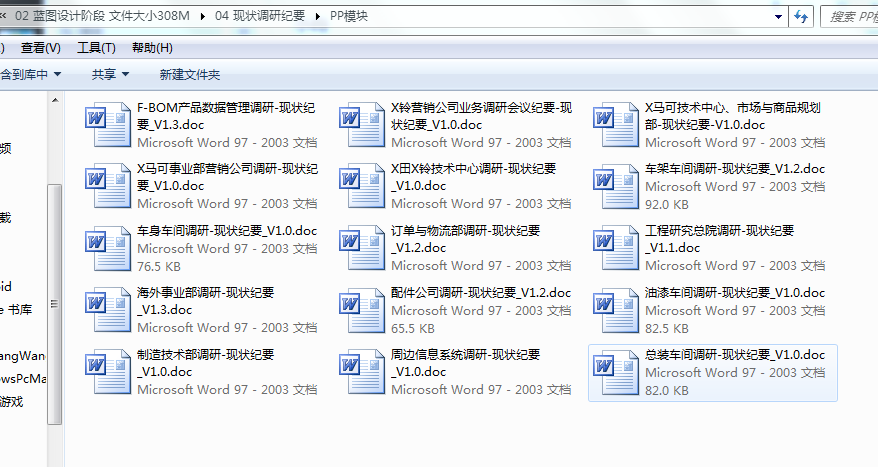The image size is (878, 467).
Task: Open the 含到库中 dropdown menu
Action: coord(31,74)
